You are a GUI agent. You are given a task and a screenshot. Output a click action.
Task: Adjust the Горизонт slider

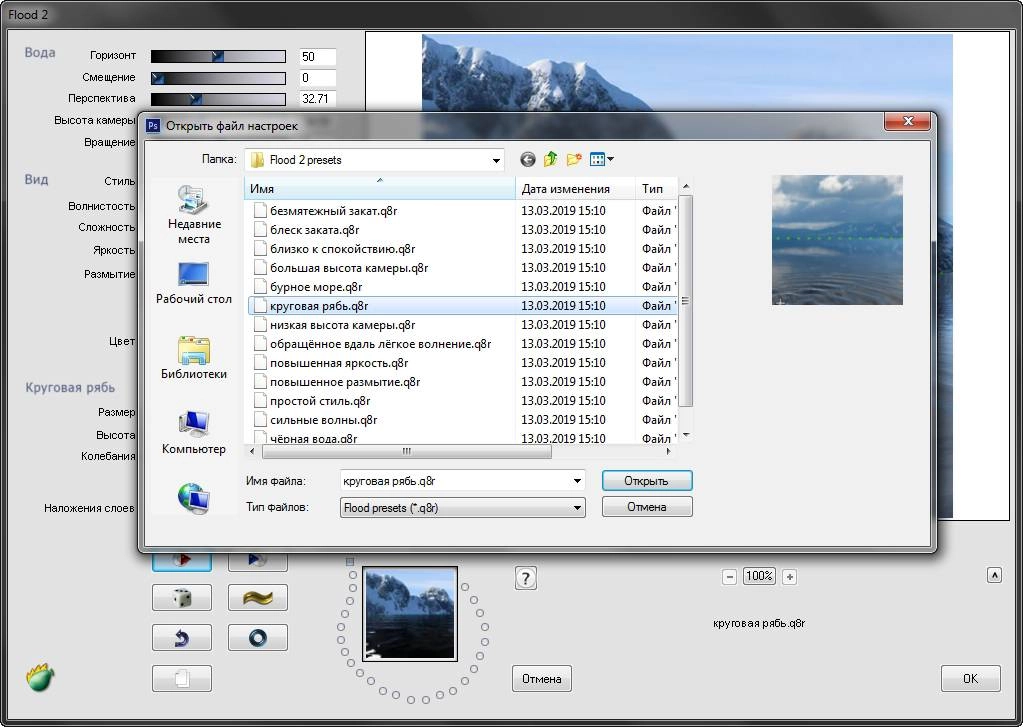(218, 57)
